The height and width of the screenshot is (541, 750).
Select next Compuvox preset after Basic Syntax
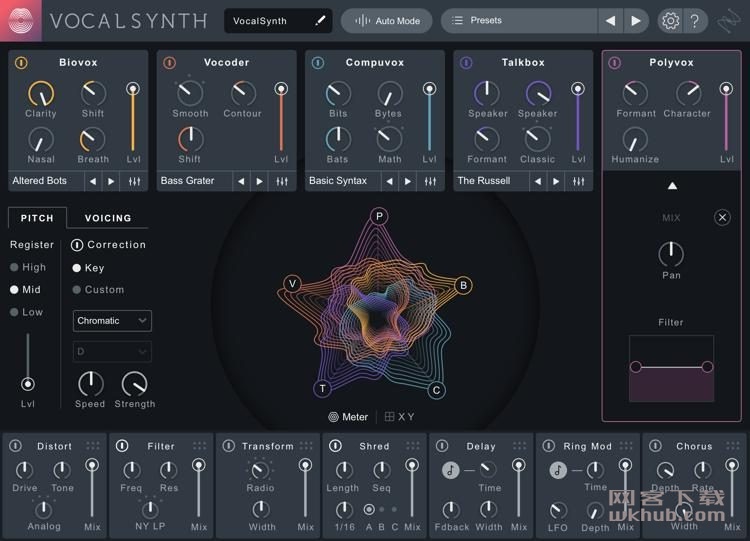coord(408,181)
